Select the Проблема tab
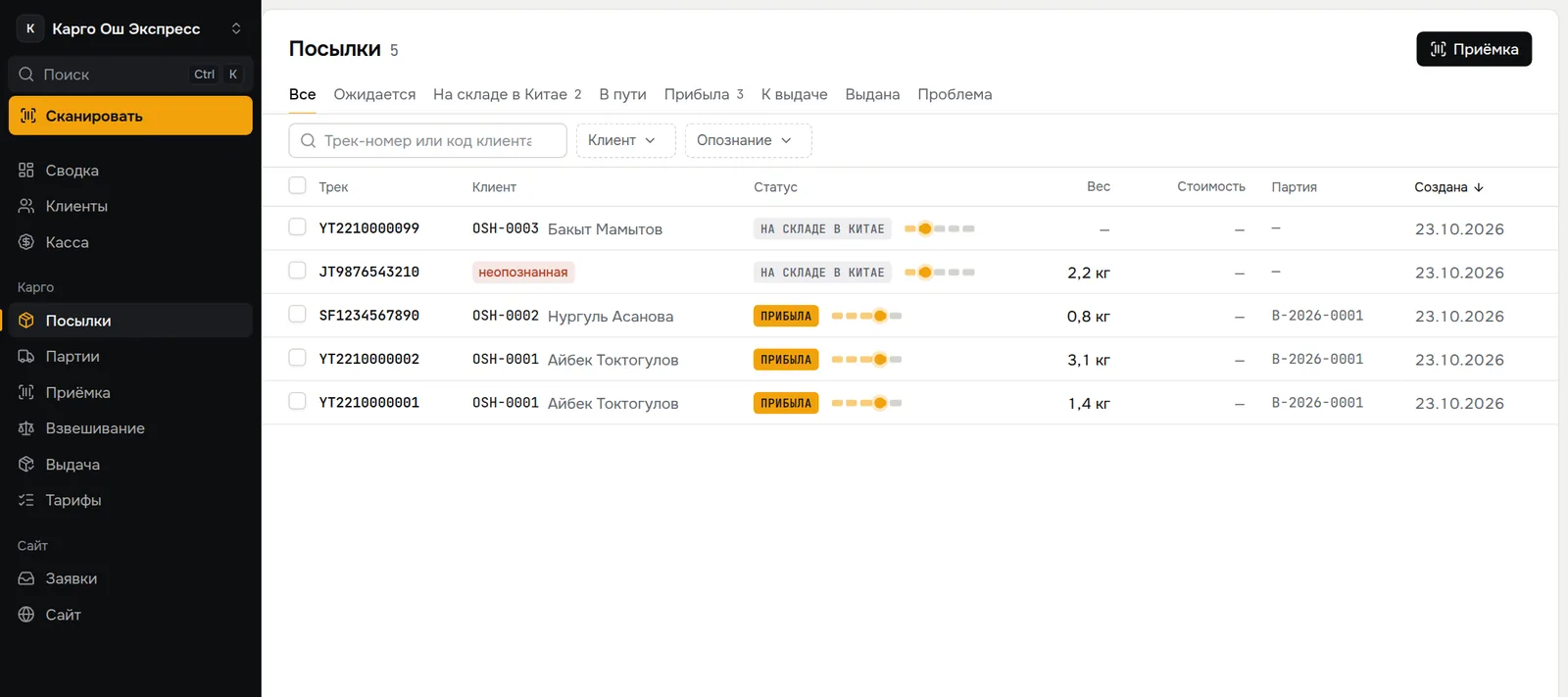 tap(955, 94)
